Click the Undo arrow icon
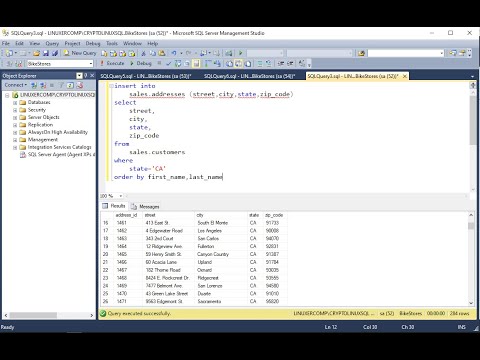Image resolution: width=480 pixels, height=360 pixels. pyautogui.click(x=174, y=53)
